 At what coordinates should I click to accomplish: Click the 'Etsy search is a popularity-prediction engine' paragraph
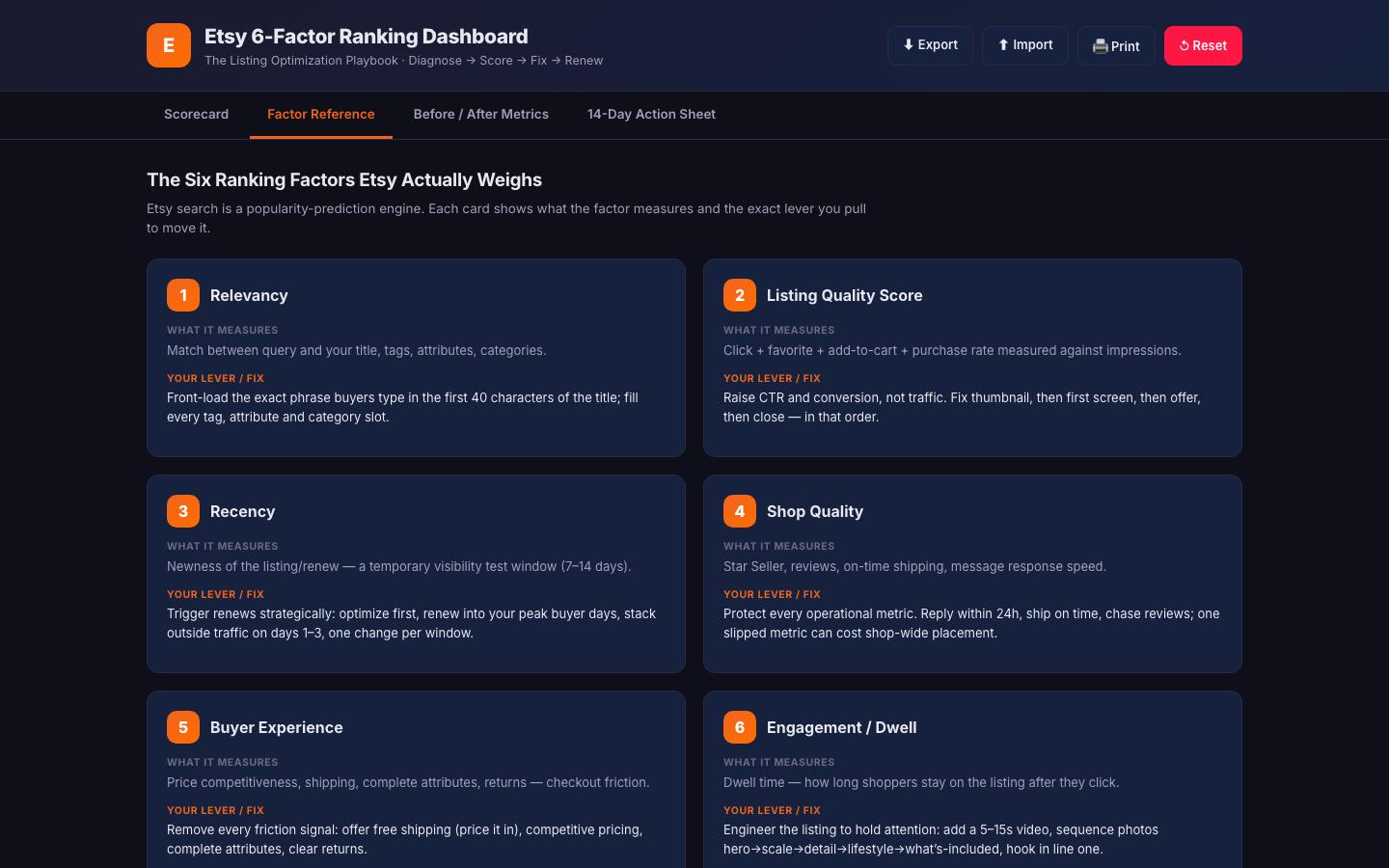coord(506,218)
